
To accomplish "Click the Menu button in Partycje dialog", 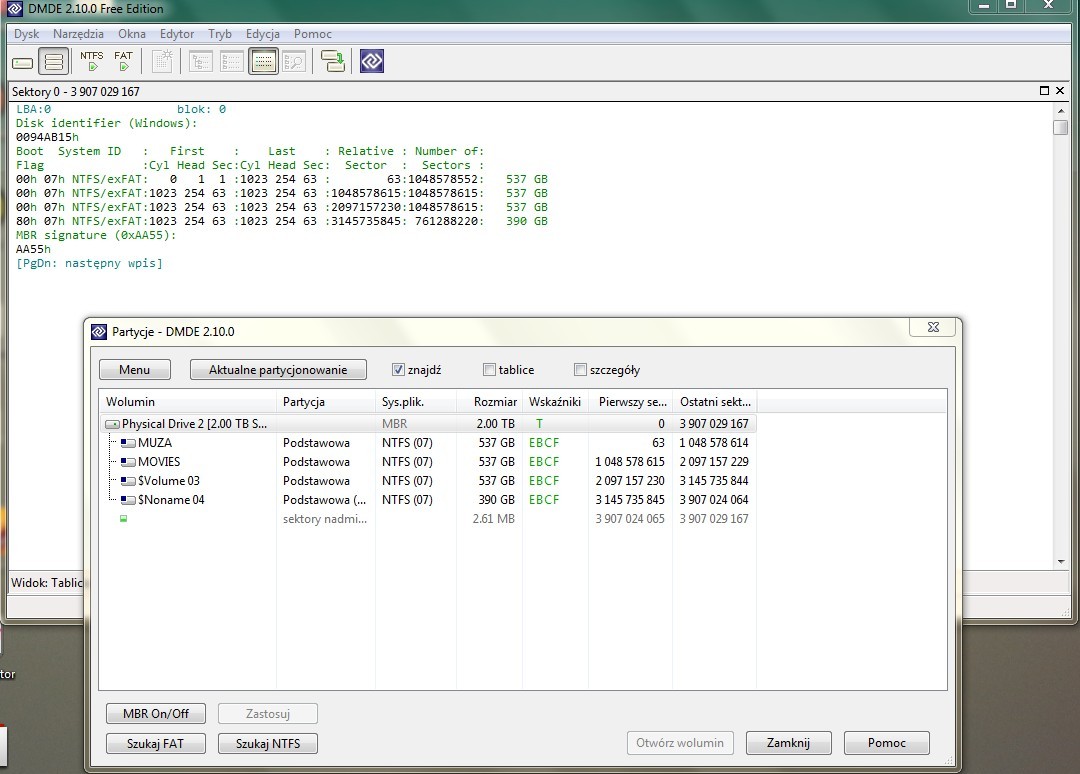I will coord(134,370).
